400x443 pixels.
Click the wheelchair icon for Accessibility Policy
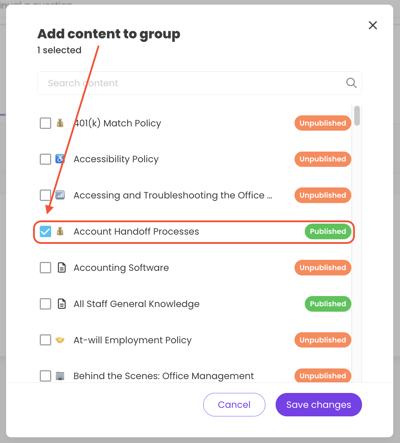pos(60,159)
